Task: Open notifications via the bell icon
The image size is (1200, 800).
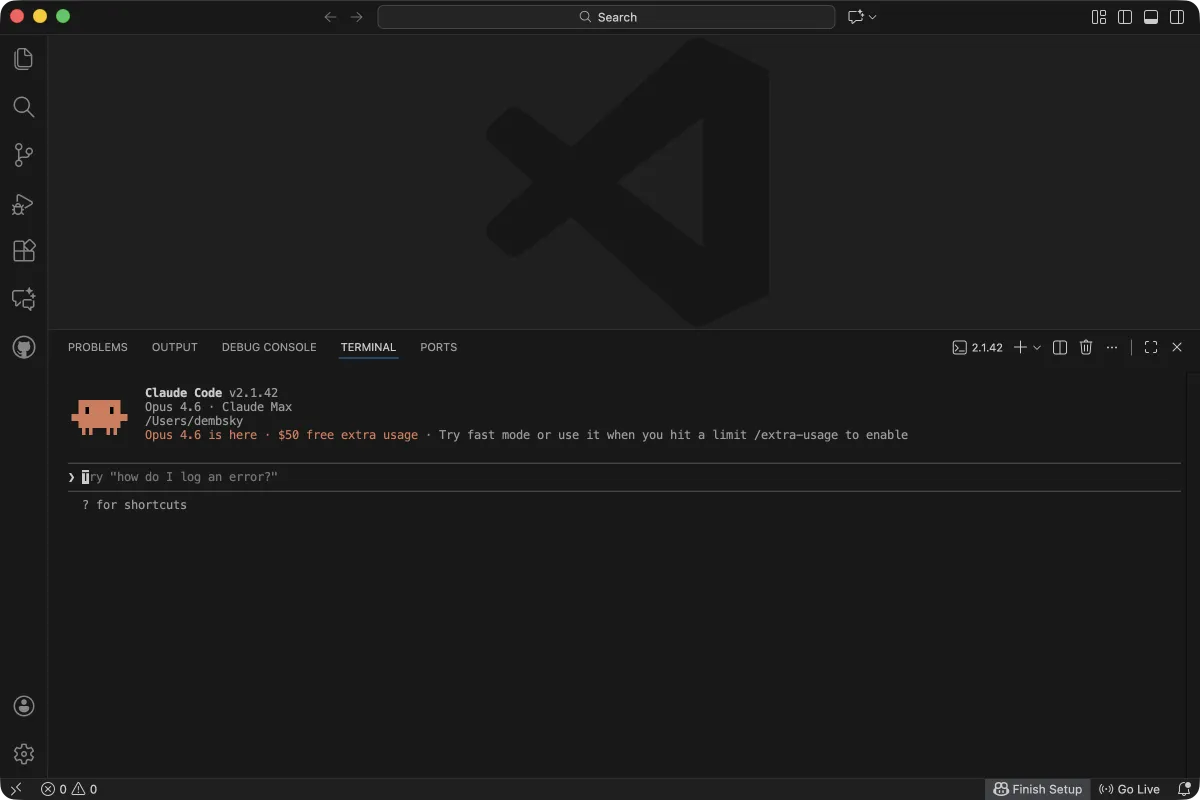Action: pos(1184,789)
